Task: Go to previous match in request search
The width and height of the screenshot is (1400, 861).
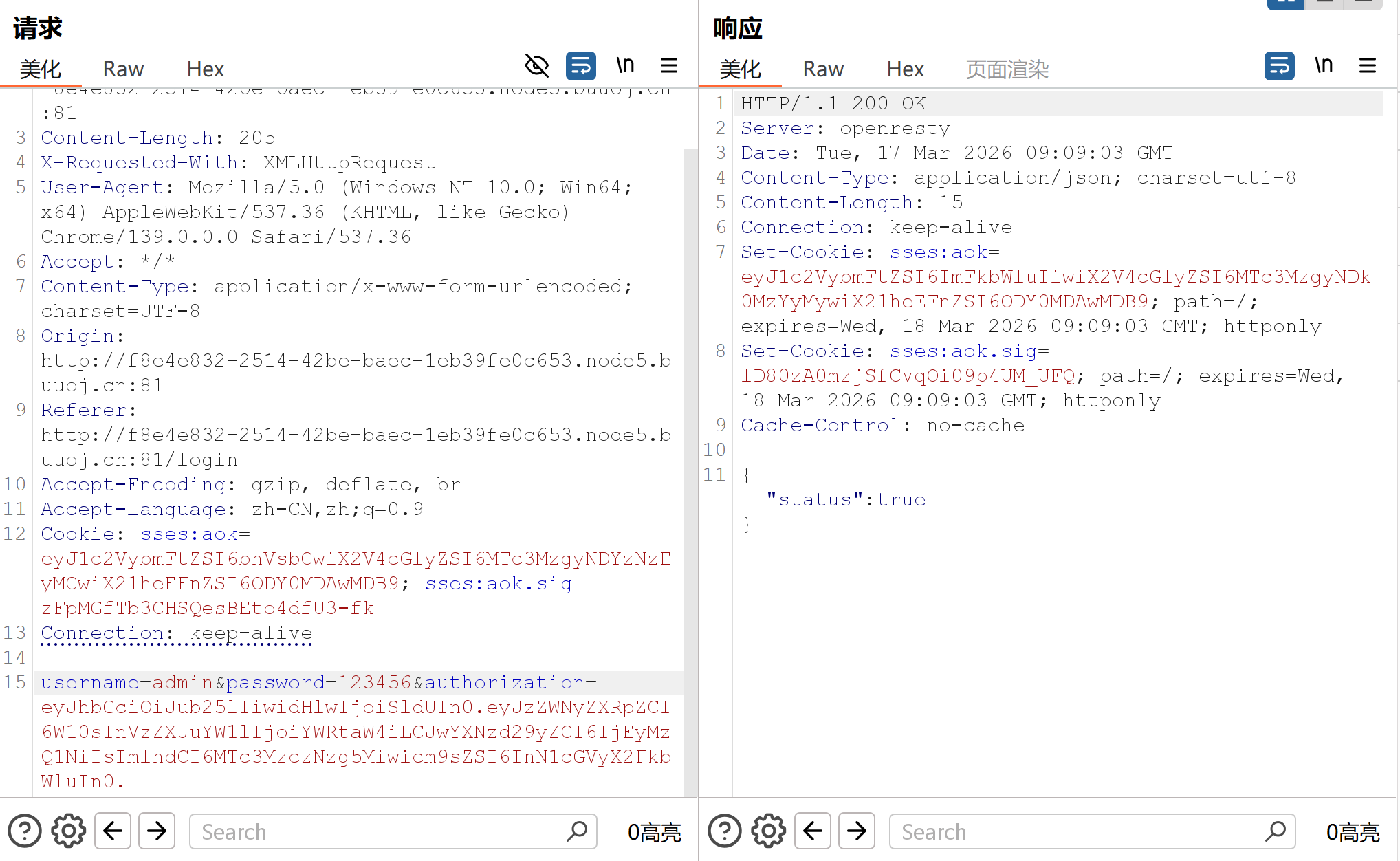Action: (113, 831)
